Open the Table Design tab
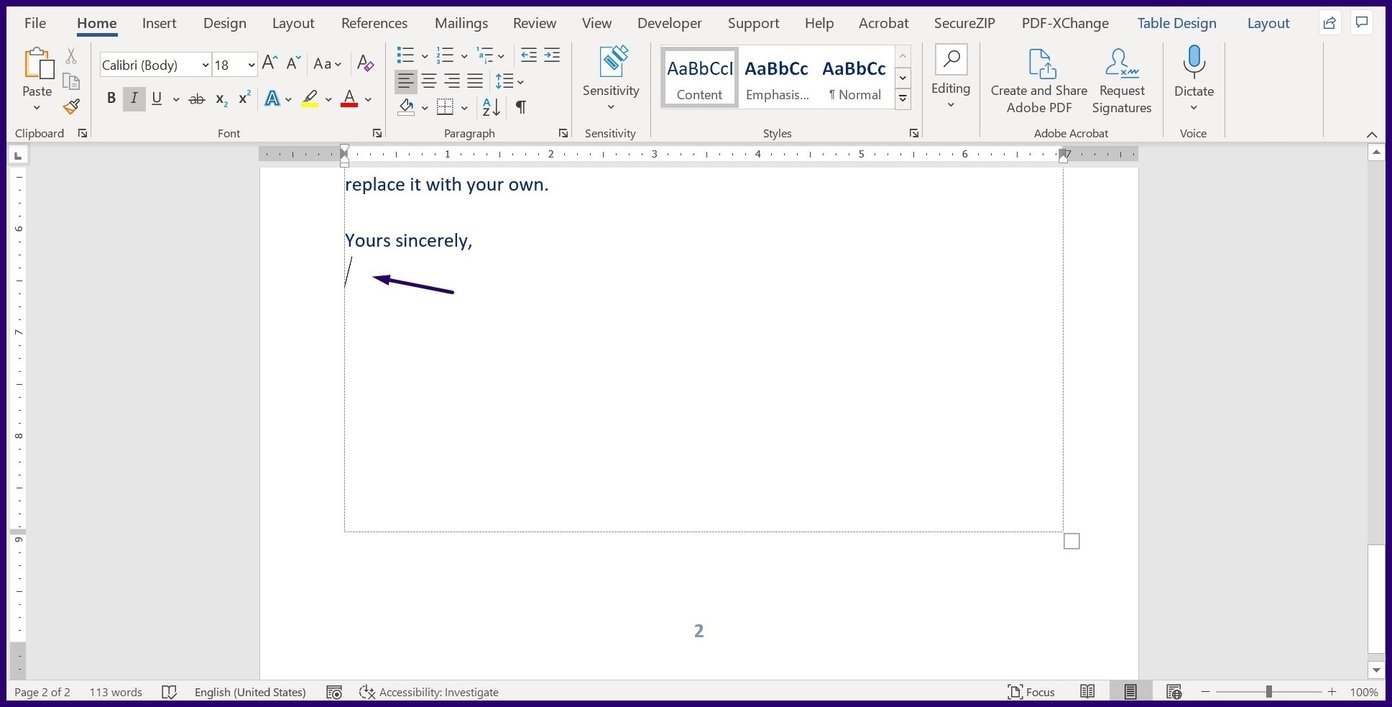The image size is (1392, 707). click(1176, 22)
